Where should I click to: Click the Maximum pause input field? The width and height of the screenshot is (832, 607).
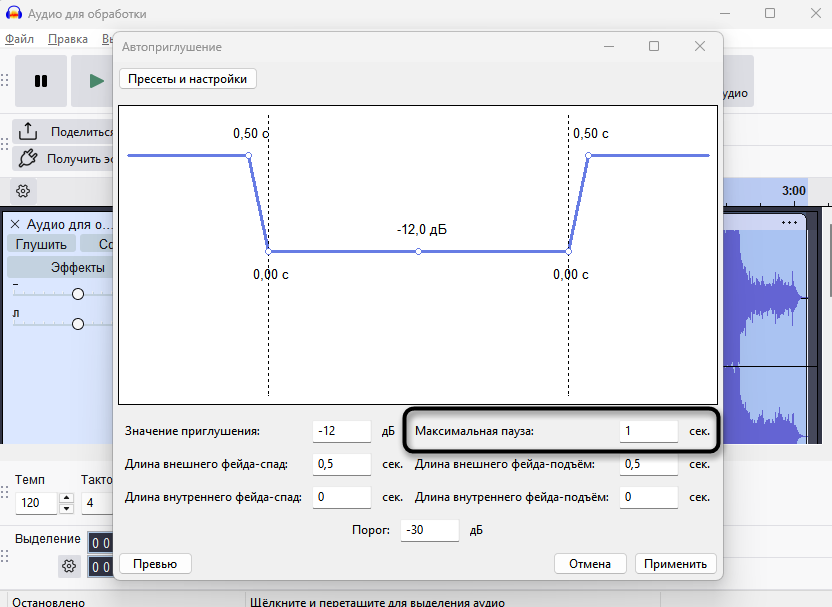pyautogui.click(x=648, y=431)
